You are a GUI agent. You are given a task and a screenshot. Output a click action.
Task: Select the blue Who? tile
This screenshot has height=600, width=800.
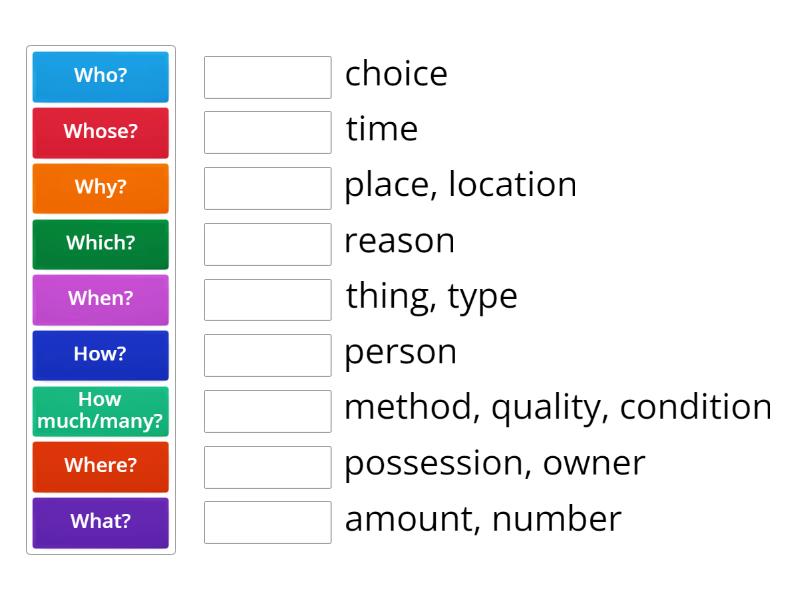tap(101, 77)
